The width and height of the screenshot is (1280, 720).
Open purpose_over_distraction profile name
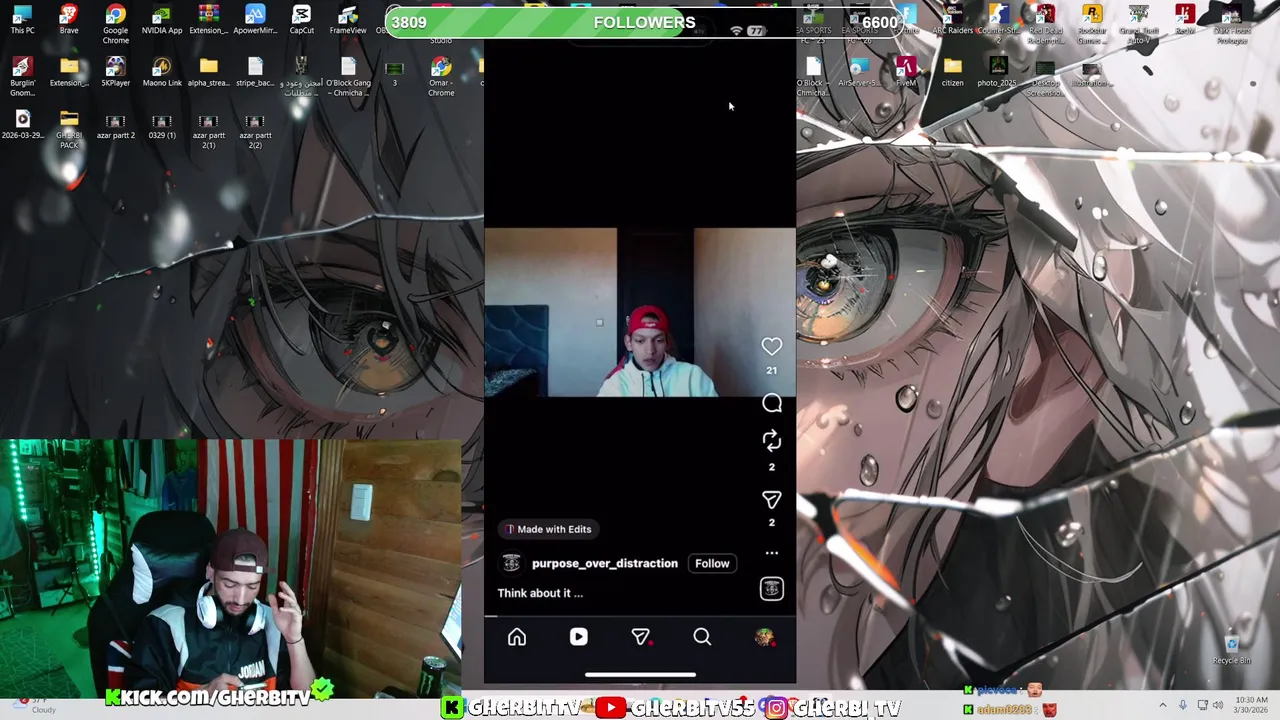604,563
